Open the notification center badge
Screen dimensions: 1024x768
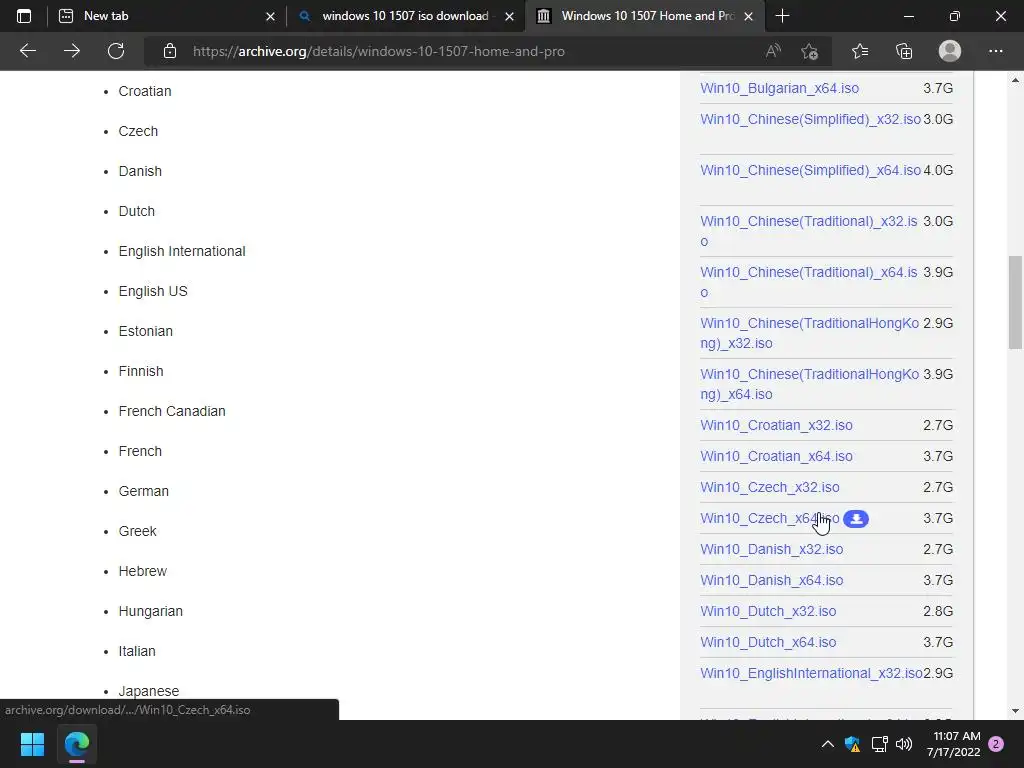996,744
